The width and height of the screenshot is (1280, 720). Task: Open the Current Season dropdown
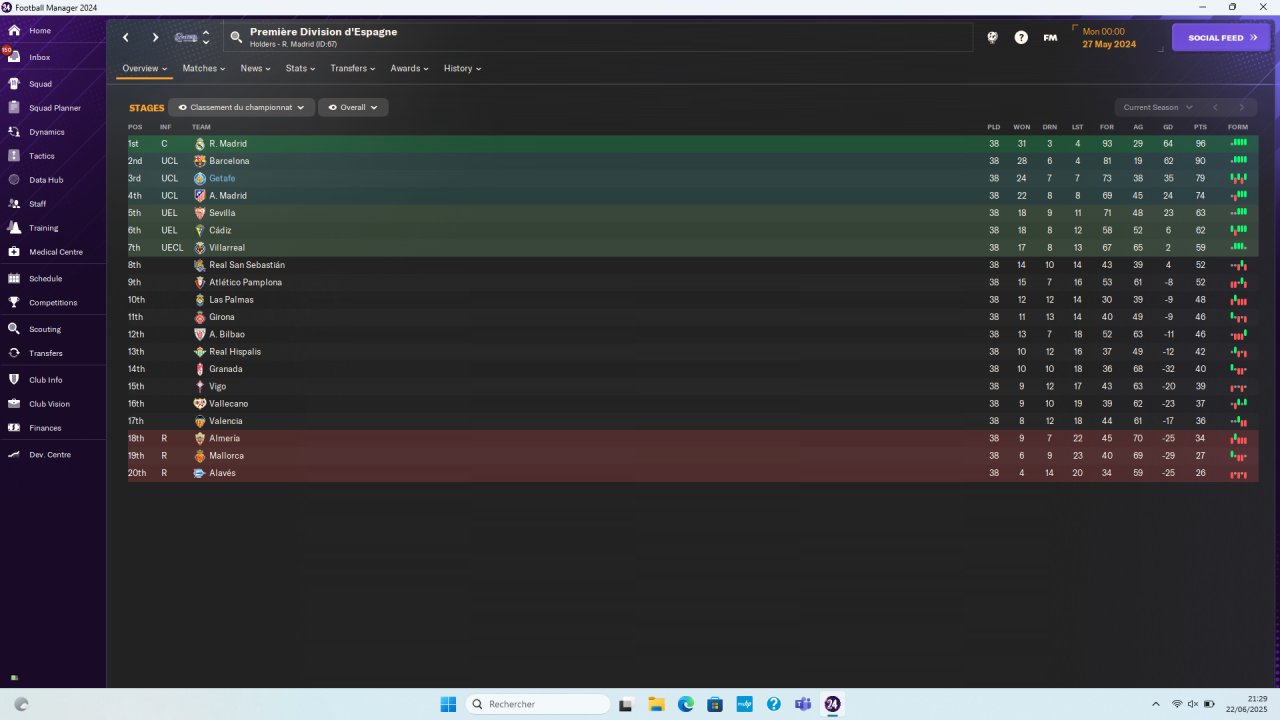(1158, 107)
